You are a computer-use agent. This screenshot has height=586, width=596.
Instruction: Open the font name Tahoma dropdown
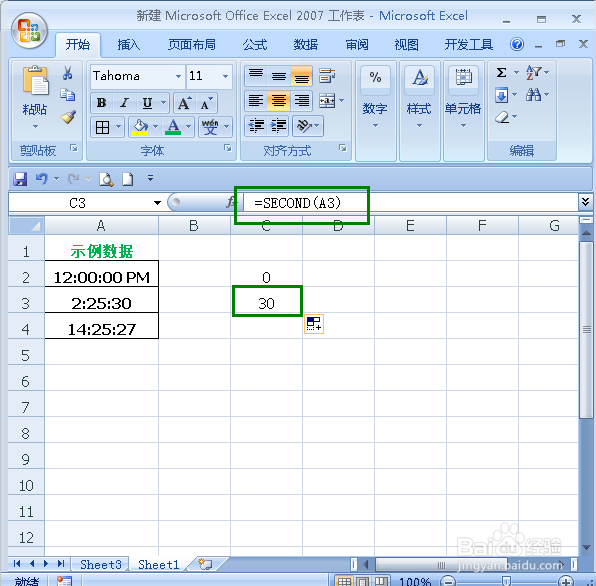tap(178, 76)
